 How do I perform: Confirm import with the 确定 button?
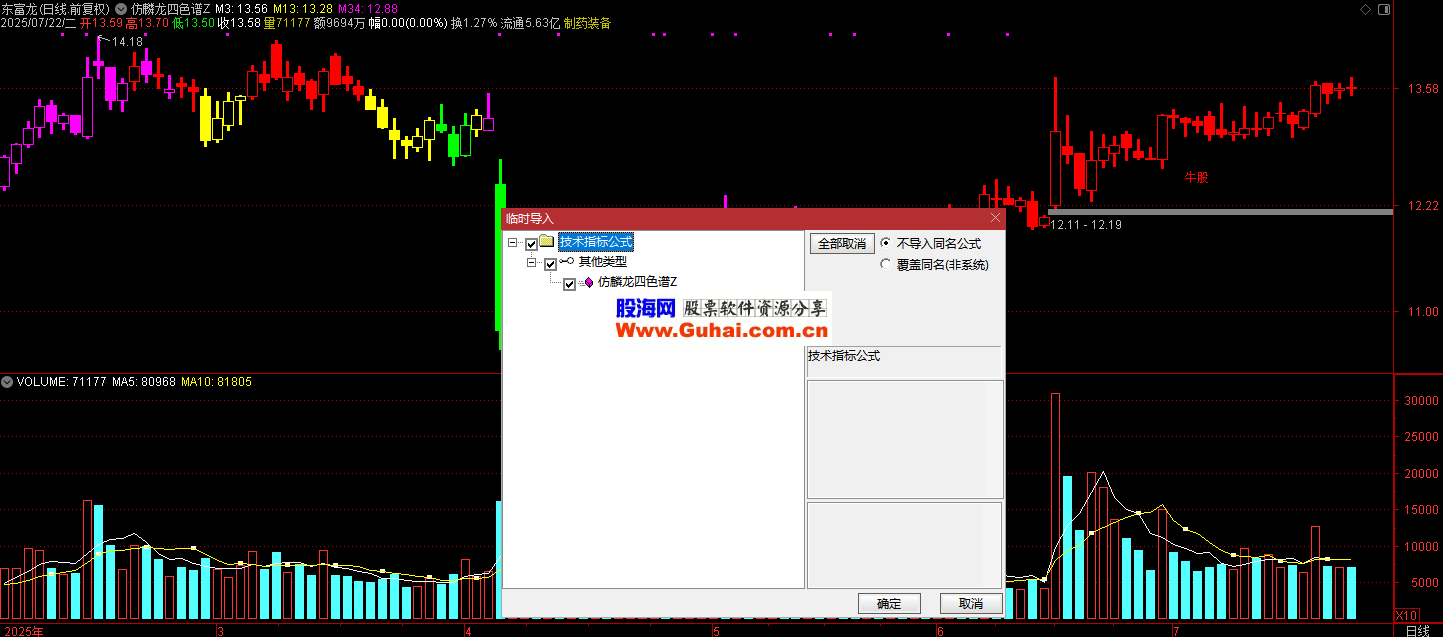point(888,603)
